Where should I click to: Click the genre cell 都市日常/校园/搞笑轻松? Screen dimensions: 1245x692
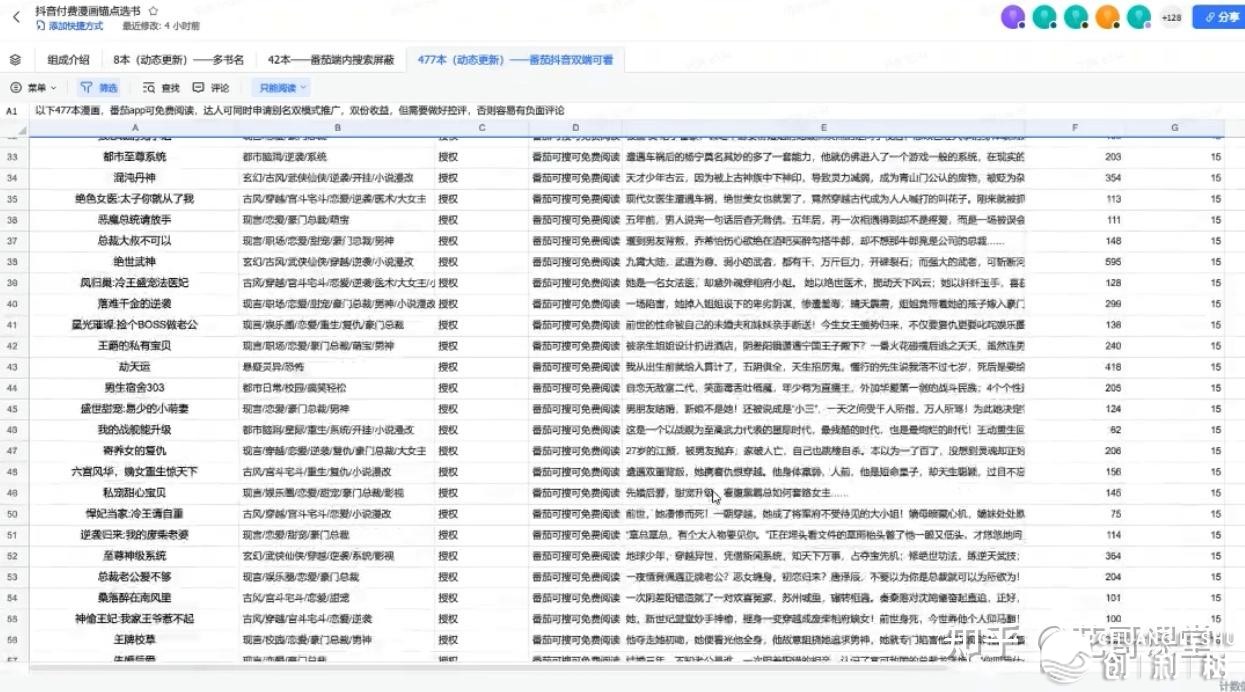[337, 388]
